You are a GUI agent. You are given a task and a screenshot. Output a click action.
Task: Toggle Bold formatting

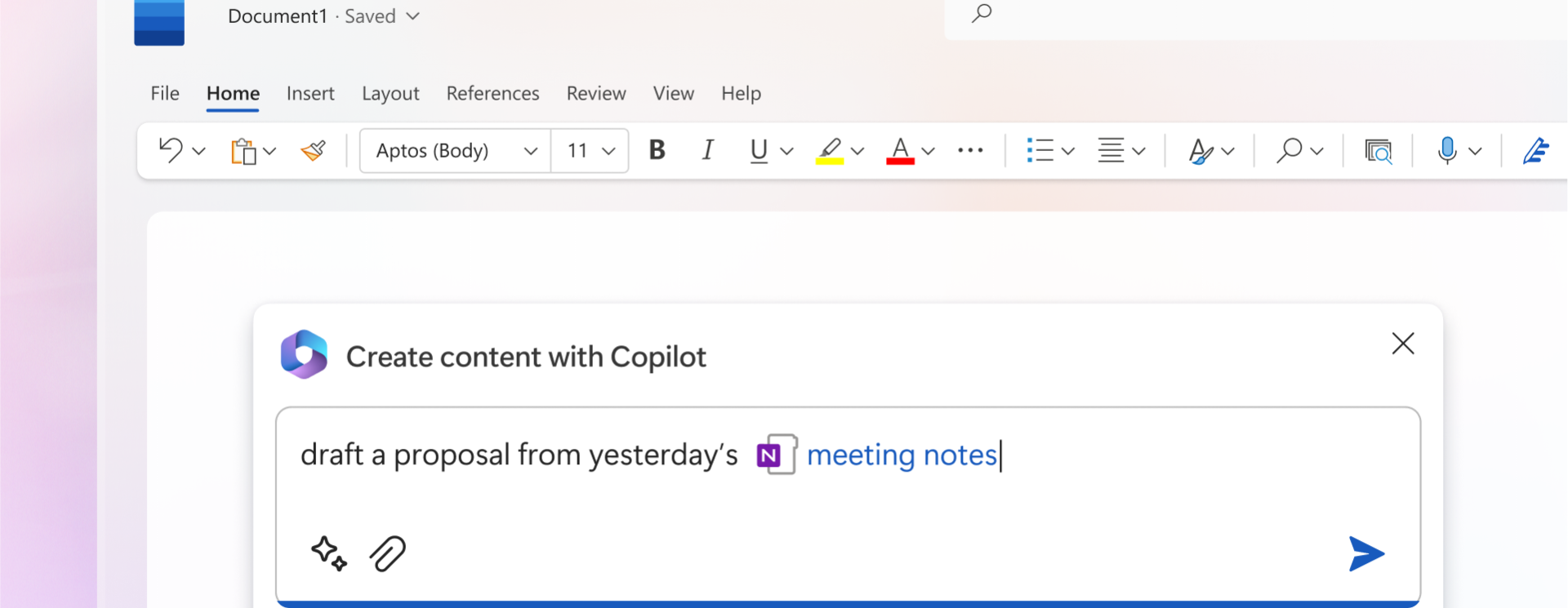click(657, 150)
